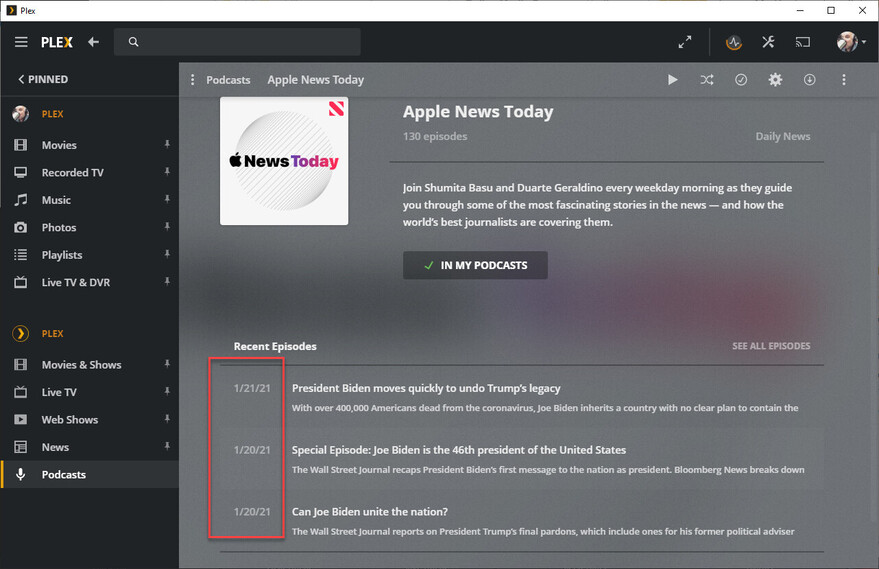This screenshot has width=879, height=569.
Task: Maximize the Plex window
Action: [x=831, y=11]
